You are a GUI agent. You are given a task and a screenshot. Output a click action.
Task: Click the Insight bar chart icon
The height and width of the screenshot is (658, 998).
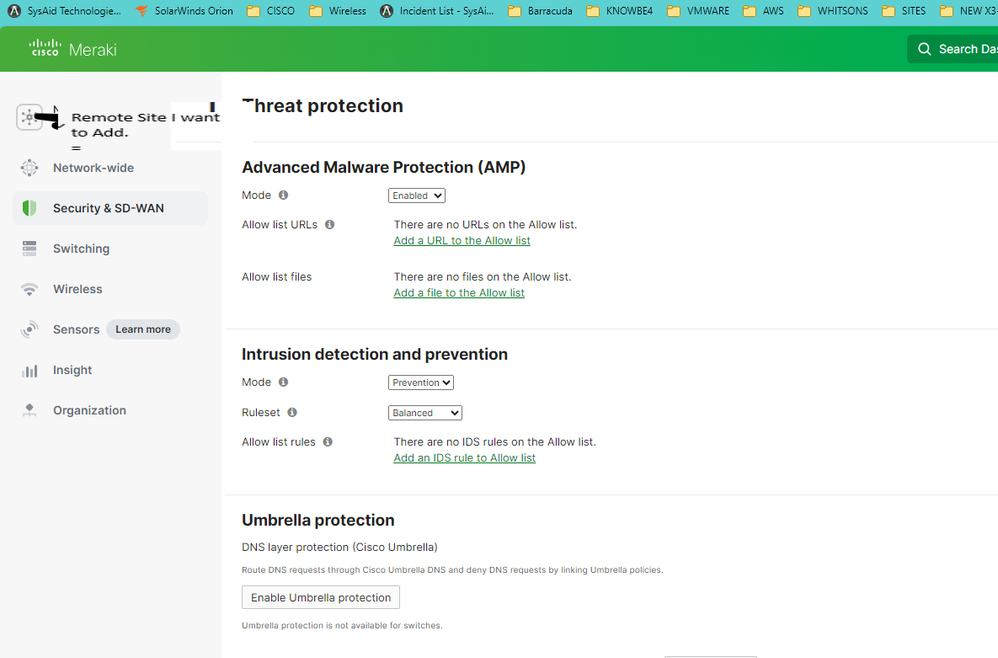point(29,370)
